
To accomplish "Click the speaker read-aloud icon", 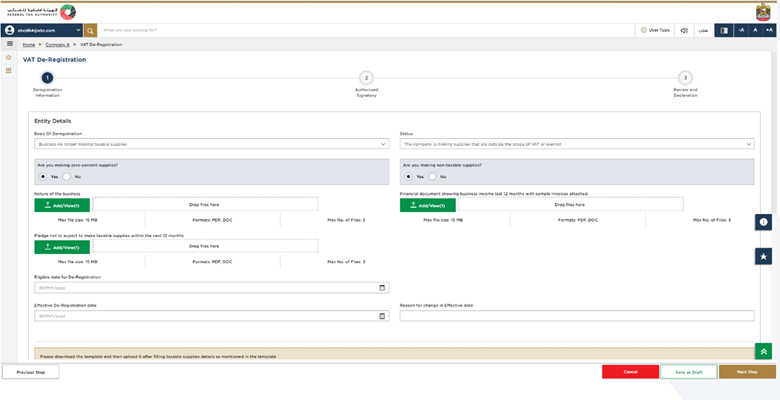I will (684, 30).
